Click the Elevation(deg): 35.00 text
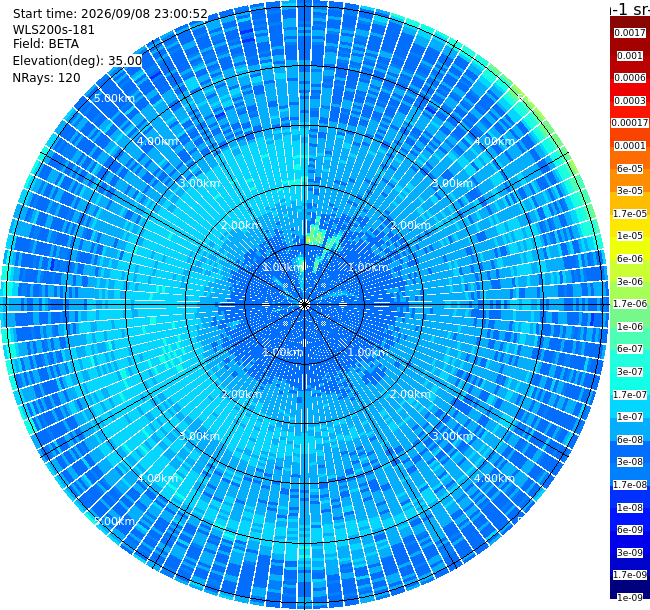Image resolution: width=650 pixels, height=610 pixels. [77, 61]
